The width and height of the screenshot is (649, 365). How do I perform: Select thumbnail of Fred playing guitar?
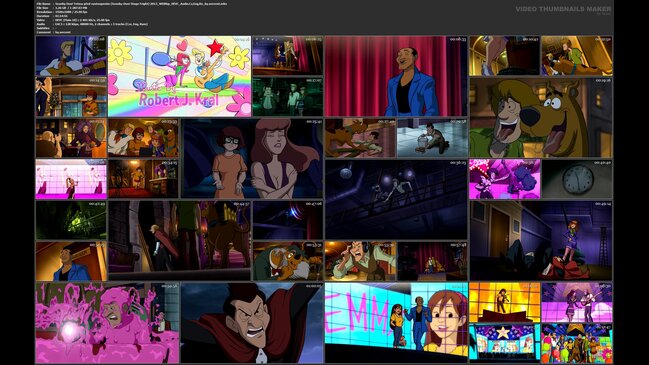click(x=71, y=56)
